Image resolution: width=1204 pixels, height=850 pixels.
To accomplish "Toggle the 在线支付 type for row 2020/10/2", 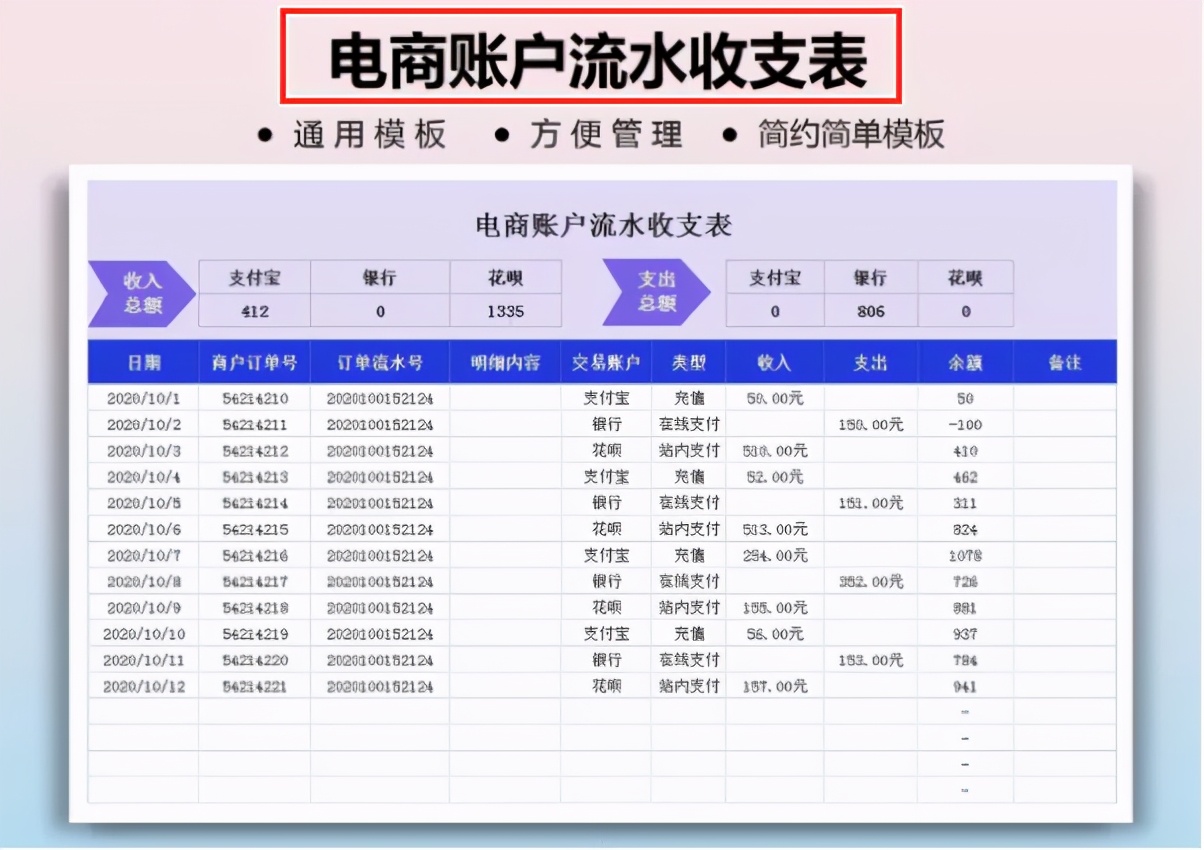I will tap(687, 423).
